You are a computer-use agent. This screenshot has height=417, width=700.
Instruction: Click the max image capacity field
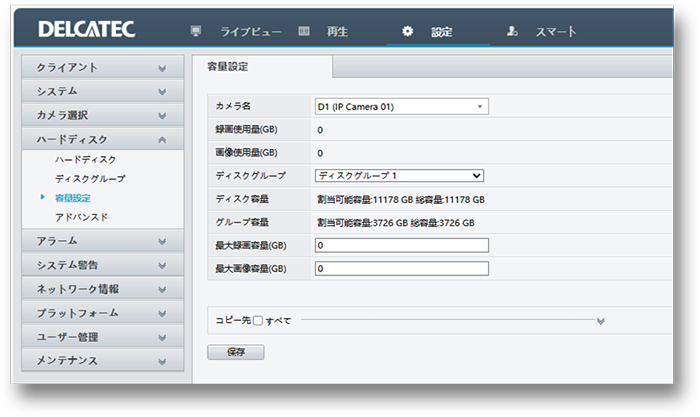click(x=400, y=269)
